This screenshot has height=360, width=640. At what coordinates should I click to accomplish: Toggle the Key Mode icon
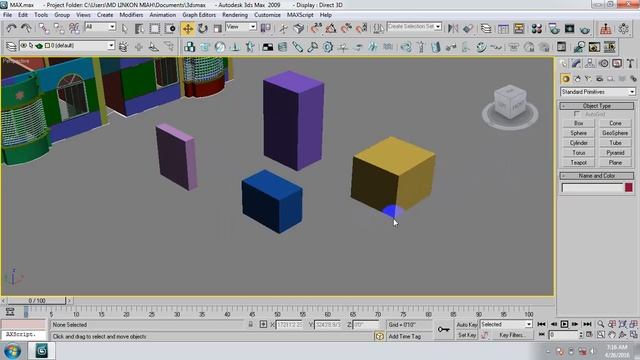(542, 334)
